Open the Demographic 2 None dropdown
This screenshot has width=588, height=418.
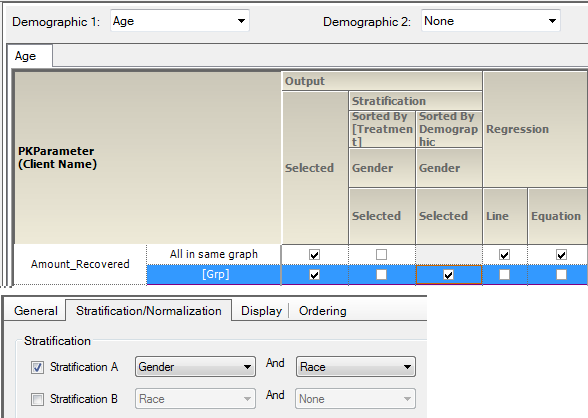[490, 21]
